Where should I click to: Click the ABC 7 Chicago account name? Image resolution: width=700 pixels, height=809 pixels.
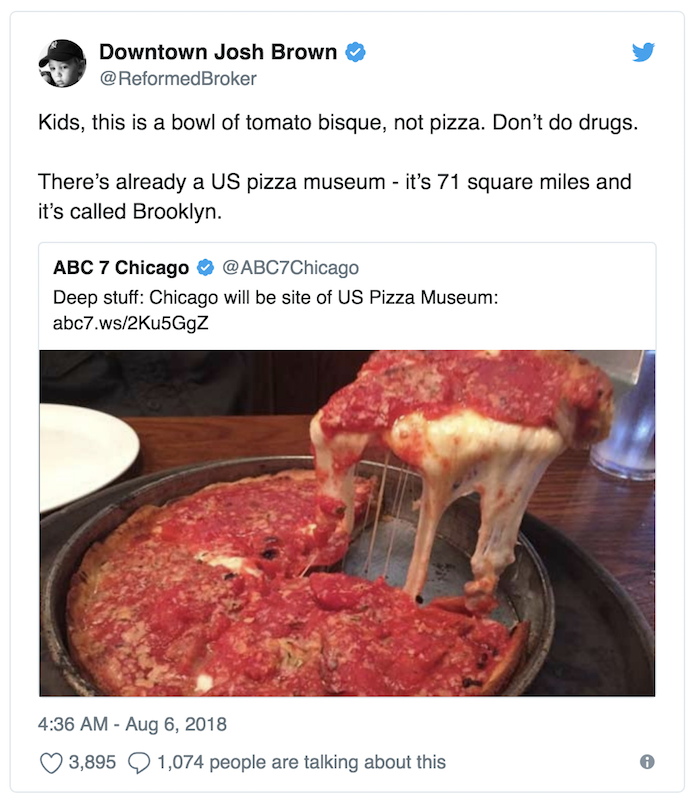pyautogui.click(x=121, y=267)
